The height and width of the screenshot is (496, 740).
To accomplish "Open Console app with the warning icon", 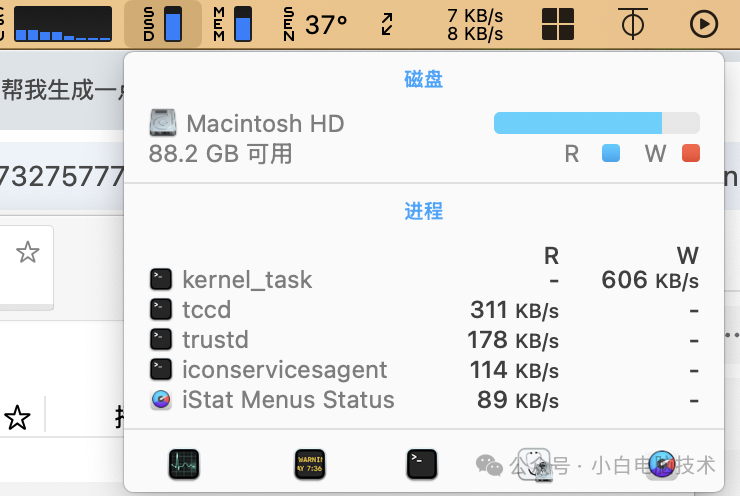I will 310,464.
